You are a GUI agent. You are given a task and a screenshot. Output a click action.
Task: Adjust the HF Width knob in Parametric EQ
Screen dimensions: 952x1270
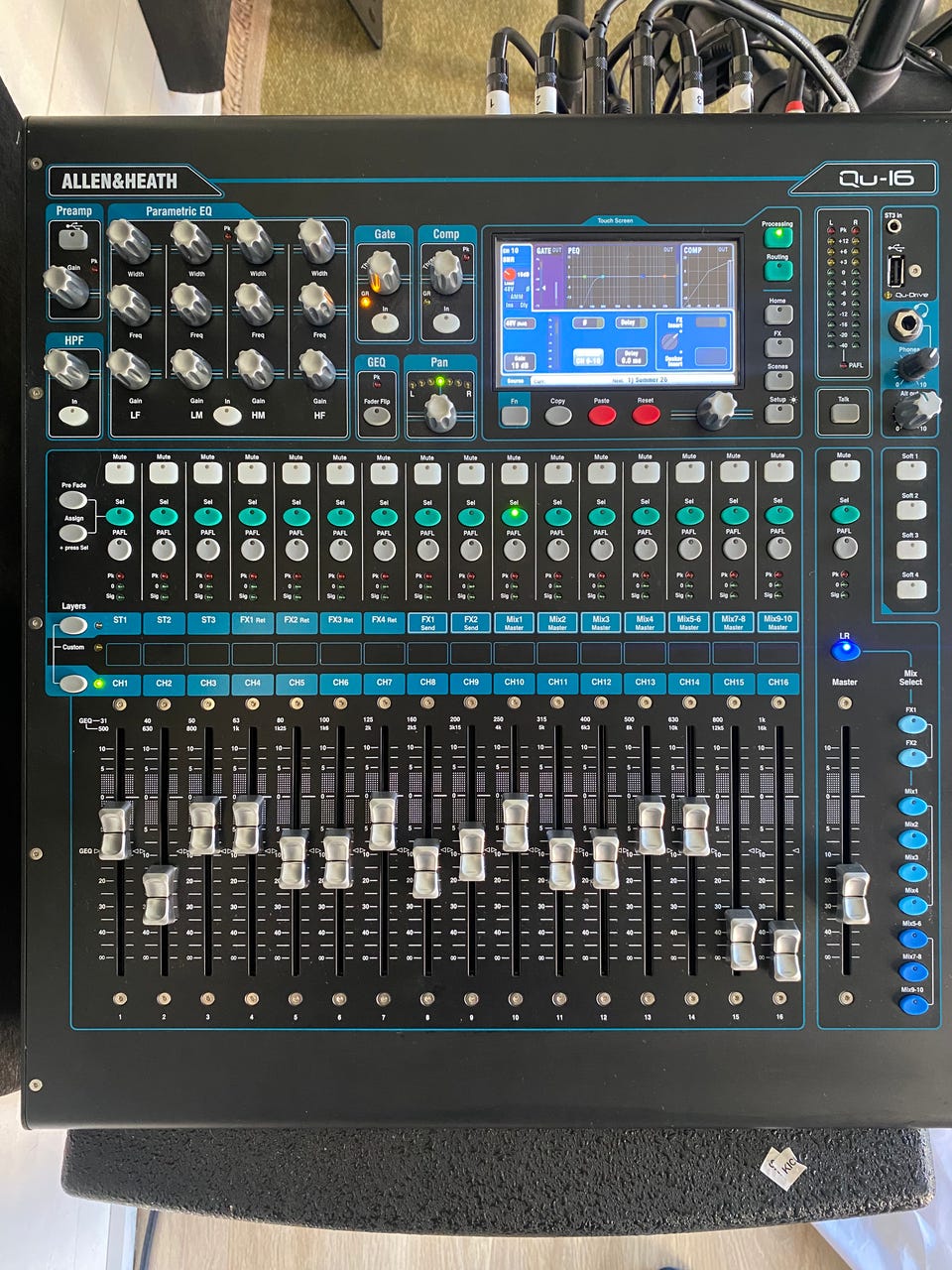pyautogui.click(x=316, y=239)
